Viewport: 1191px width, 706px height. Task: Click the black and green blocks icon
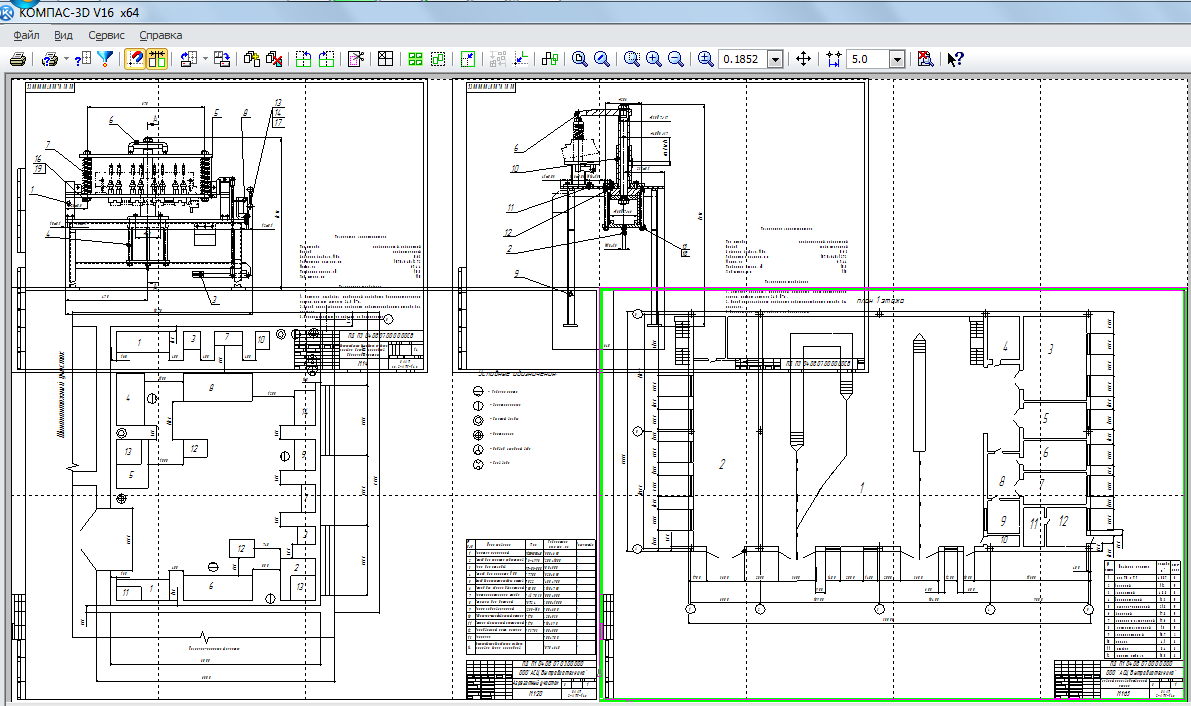point(550,59)
